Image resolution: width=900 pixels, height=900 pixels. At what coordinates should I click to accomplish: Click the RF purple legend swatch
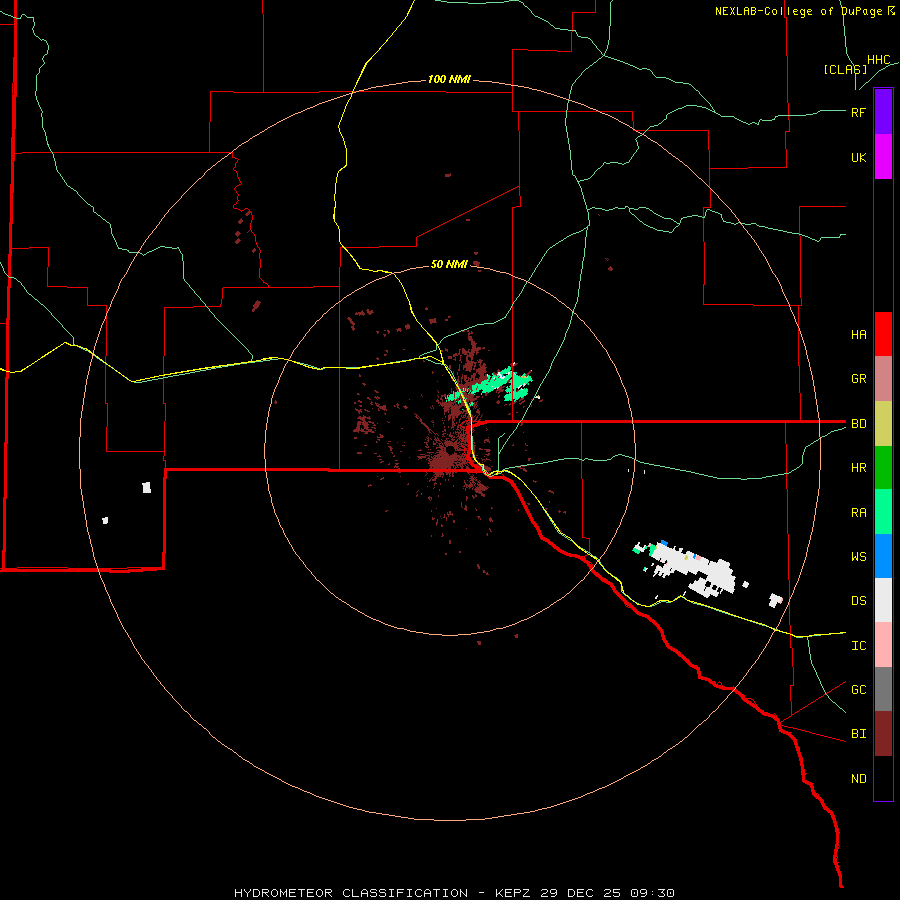pyautogui.click(x=883, y=112)
